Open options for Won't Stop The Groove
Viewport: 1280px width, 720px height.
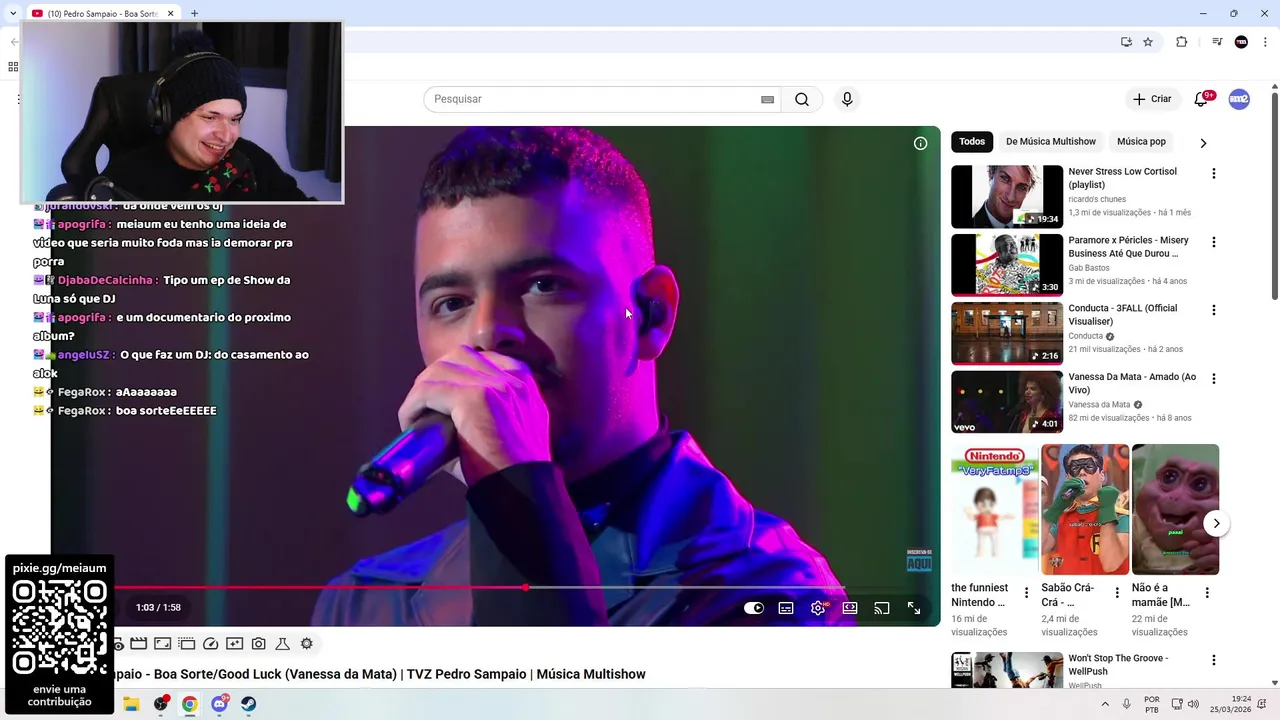(1214, 661)
